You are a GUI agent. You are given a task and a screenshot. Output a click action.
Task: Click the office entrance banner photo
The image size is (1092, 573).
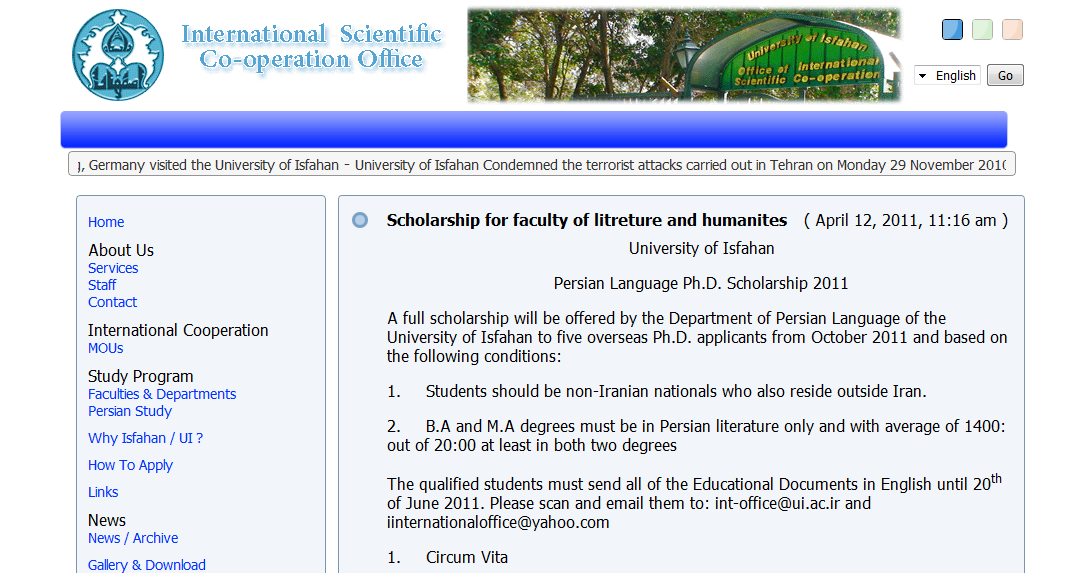pos(684,55)
